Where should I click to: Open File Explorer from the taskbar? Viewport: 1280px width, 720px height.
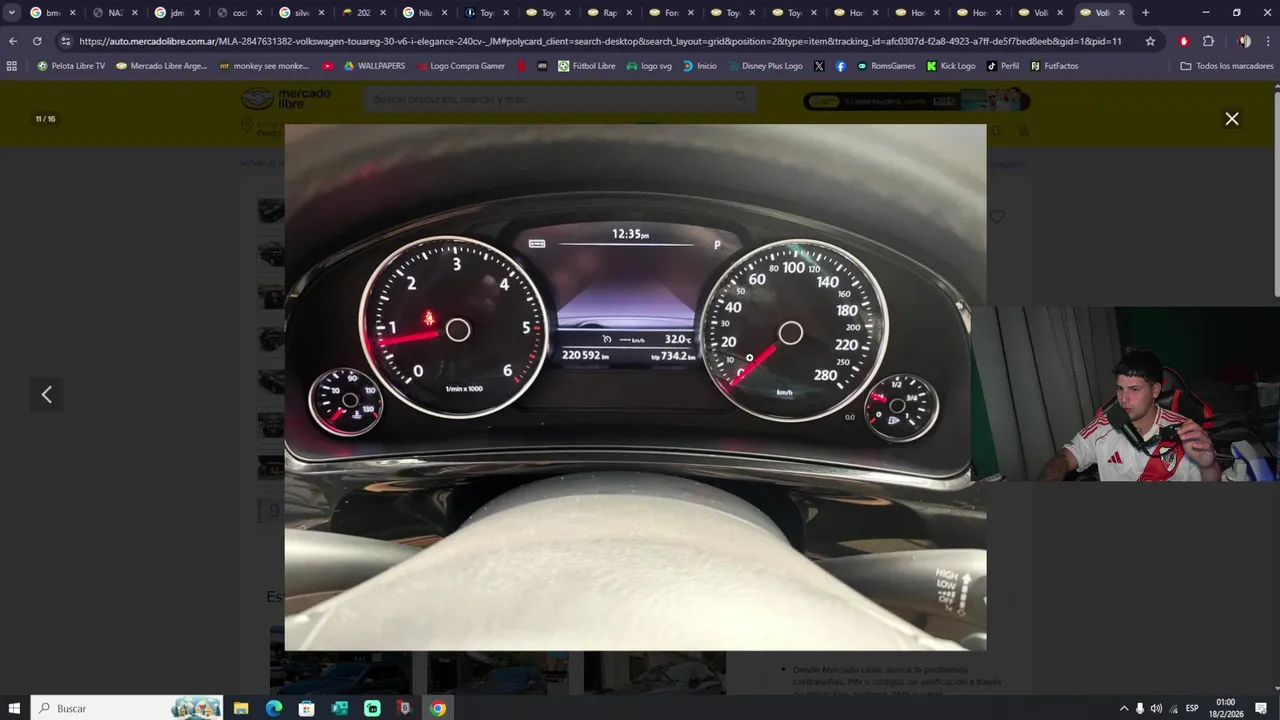pos(241,708)
